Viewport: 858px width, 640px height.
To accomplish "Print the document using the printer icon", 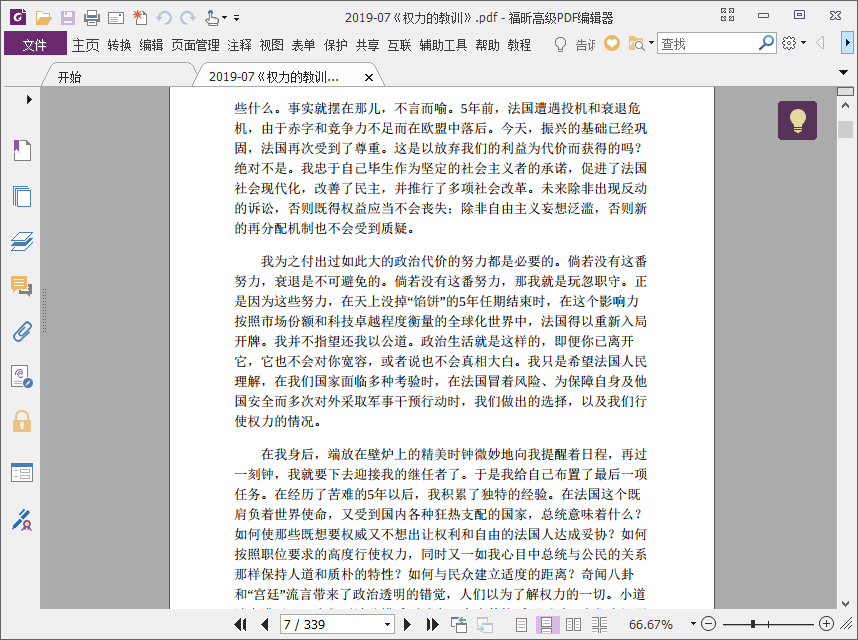I will [x=91, y=18].
